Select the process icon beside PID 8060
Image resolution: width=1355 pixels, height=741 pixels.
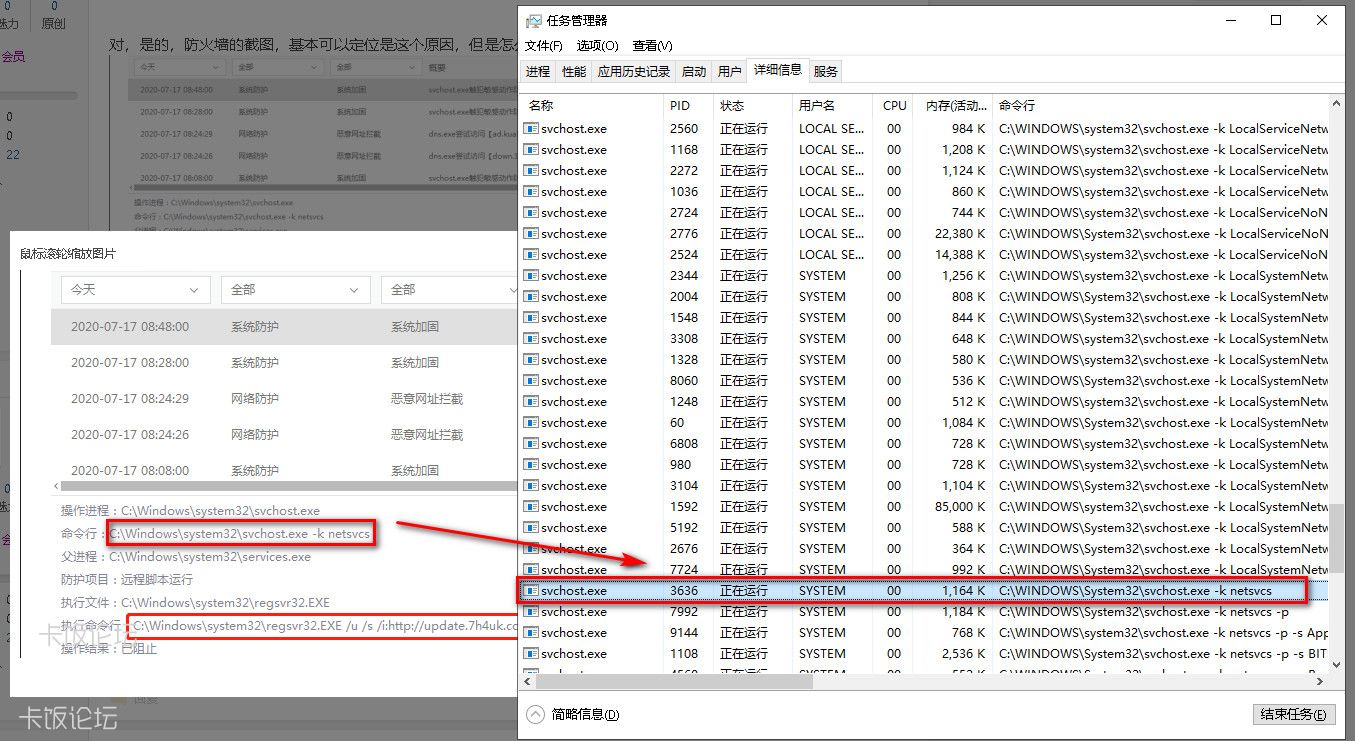tap(532, 381)
